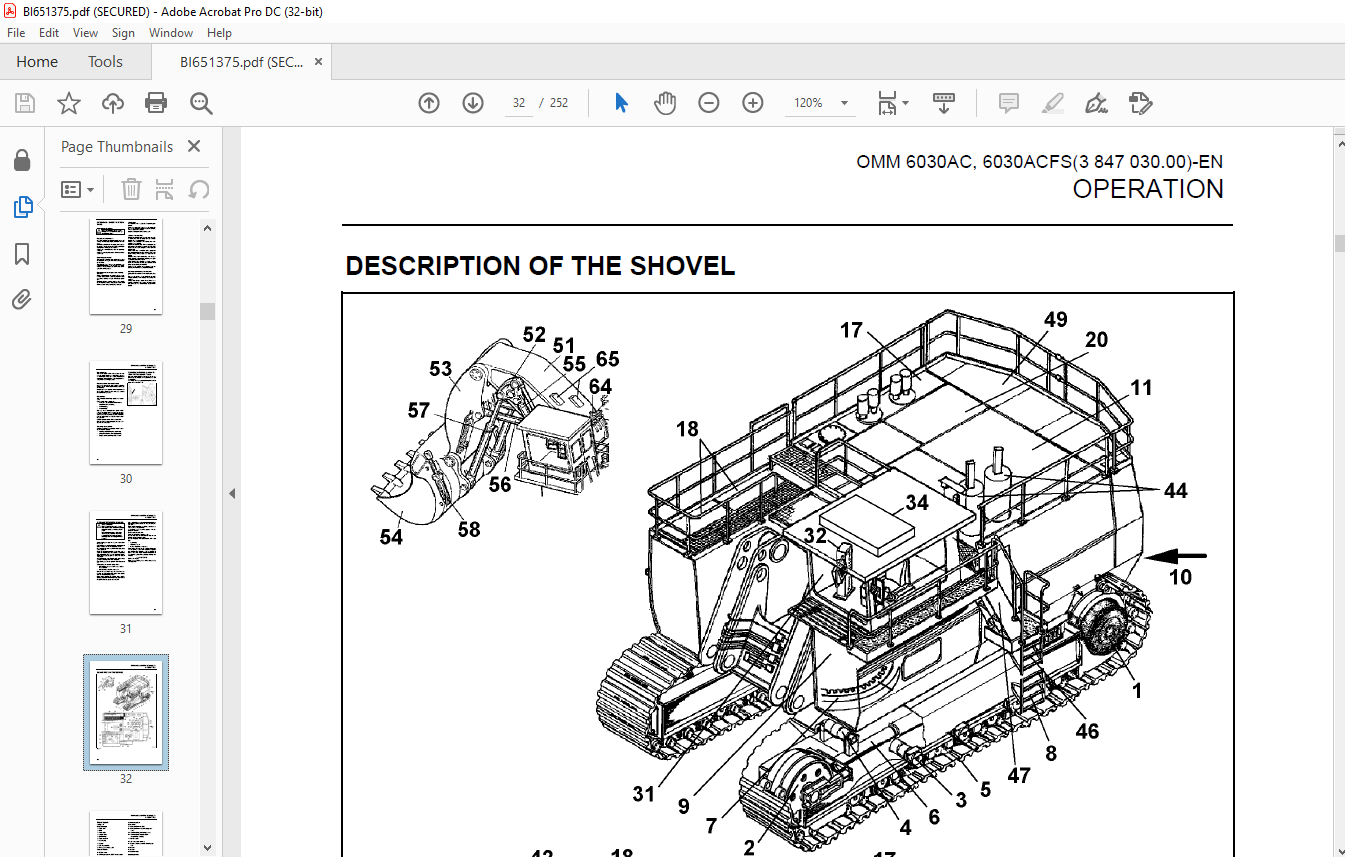Select page 29 thumbnail
The image size is (1345, 857).
[126, 266]
